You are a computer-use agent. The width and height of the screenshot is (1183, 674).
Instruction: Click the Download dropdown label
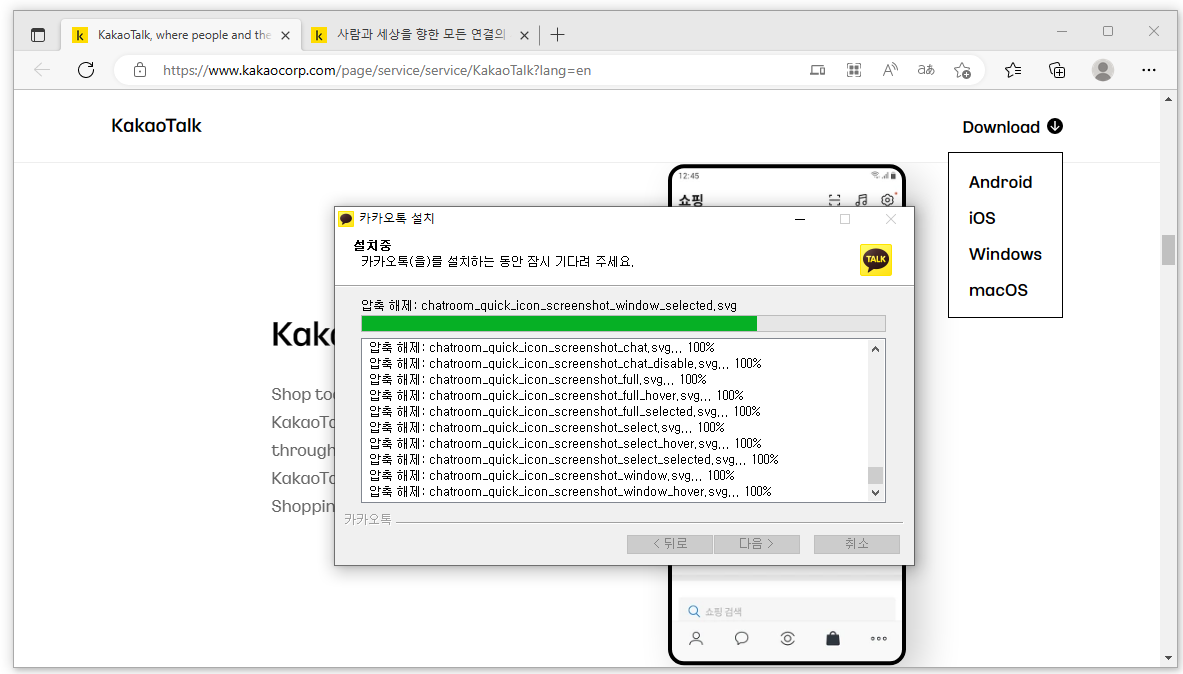[1000, 127]
